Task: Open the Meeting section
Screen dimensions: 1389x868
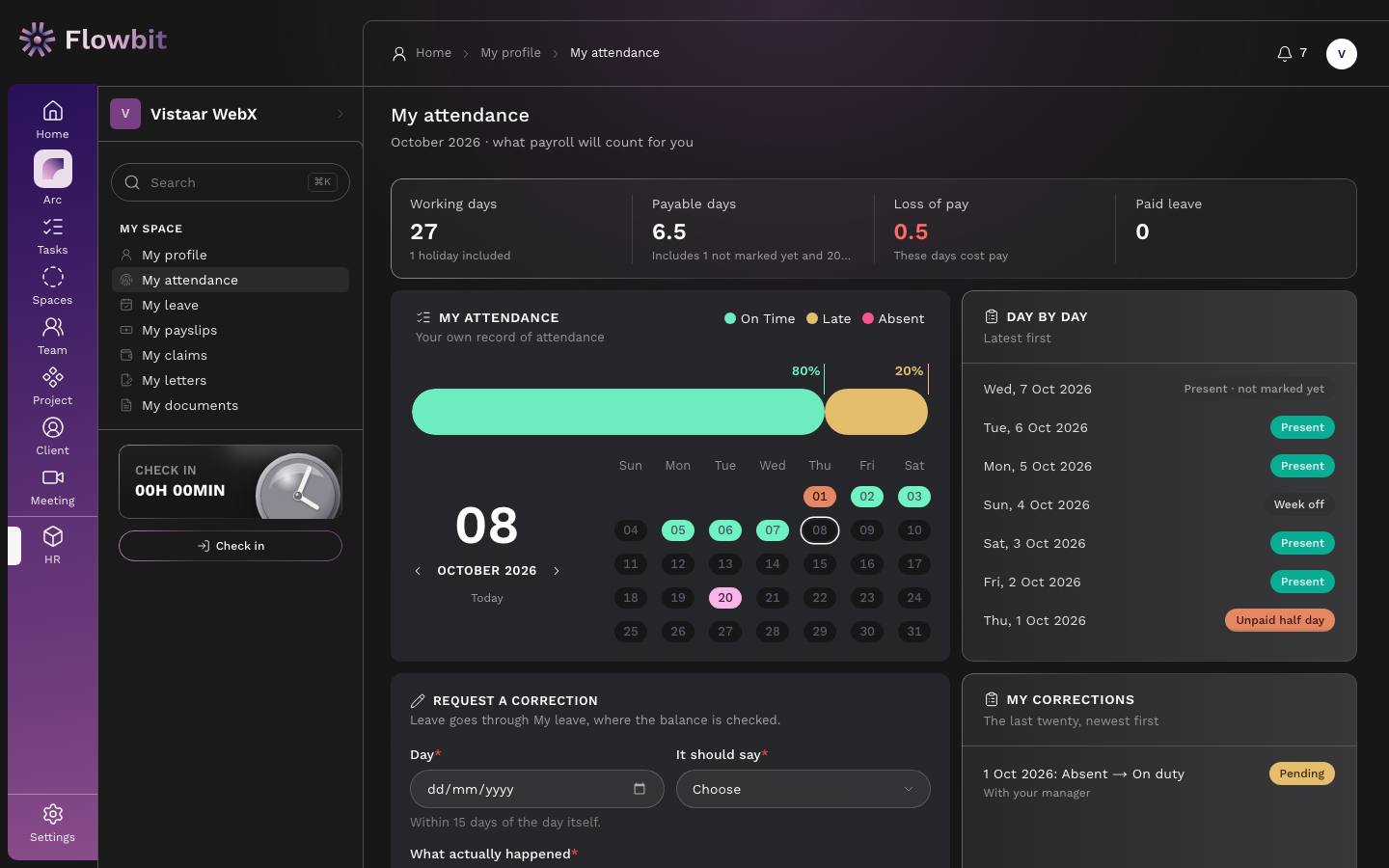Action: pyautogui.click(x=52, y=487)
